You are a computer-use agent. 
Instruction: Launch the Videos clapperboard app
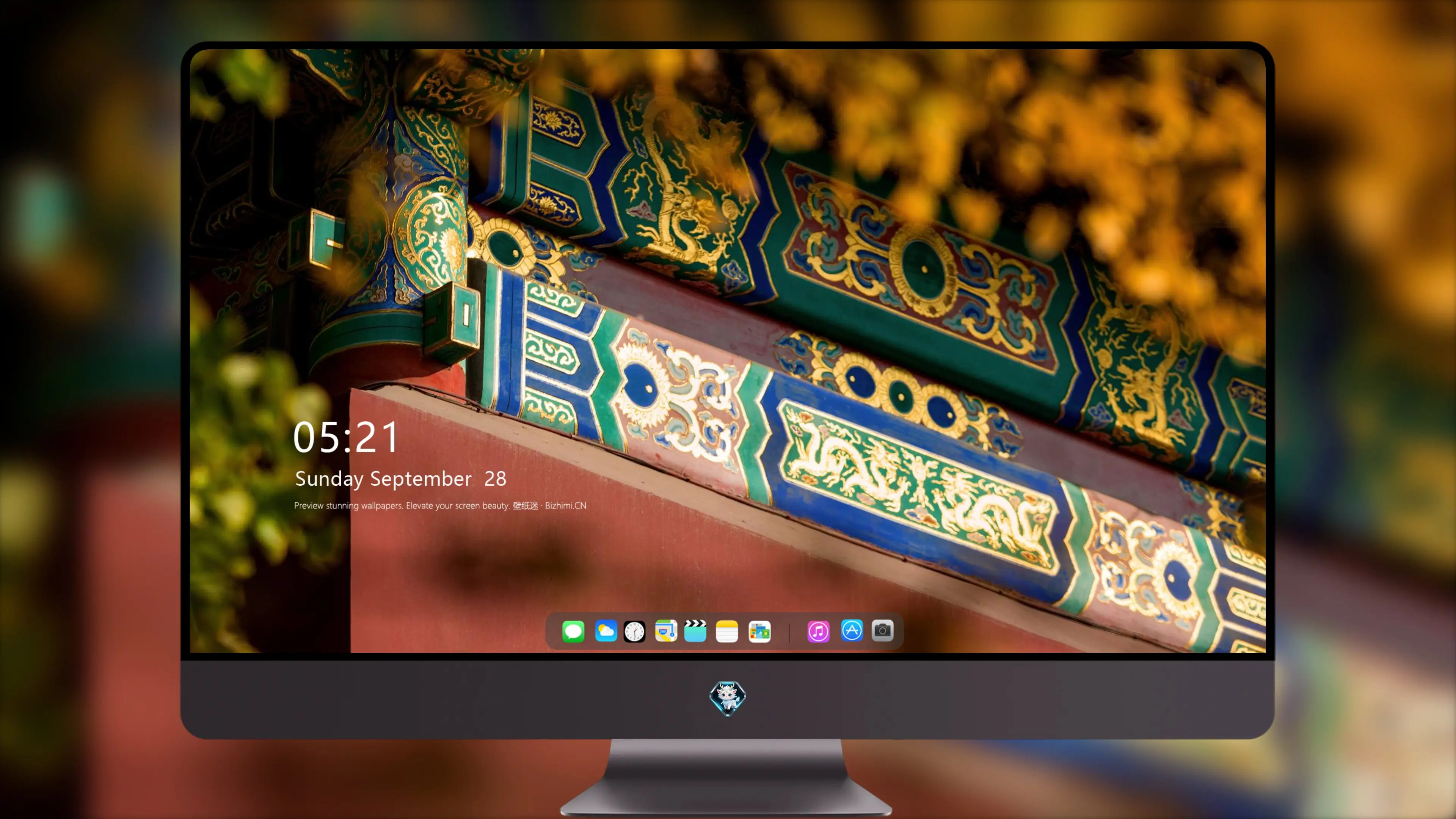(695, 631)
